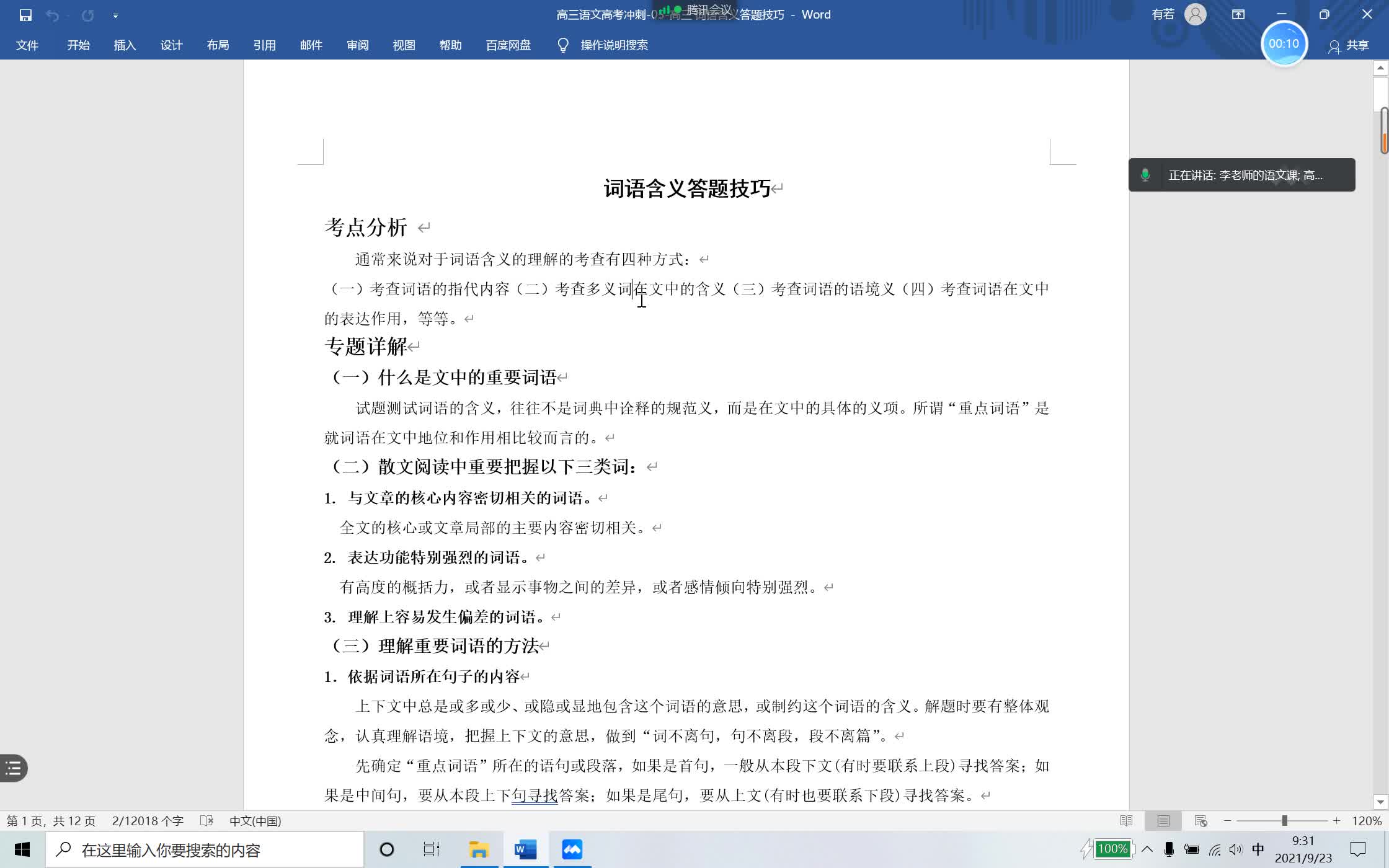
Task: Click the Tencent Meeting bar above the title
Action: tap(696, 10)
